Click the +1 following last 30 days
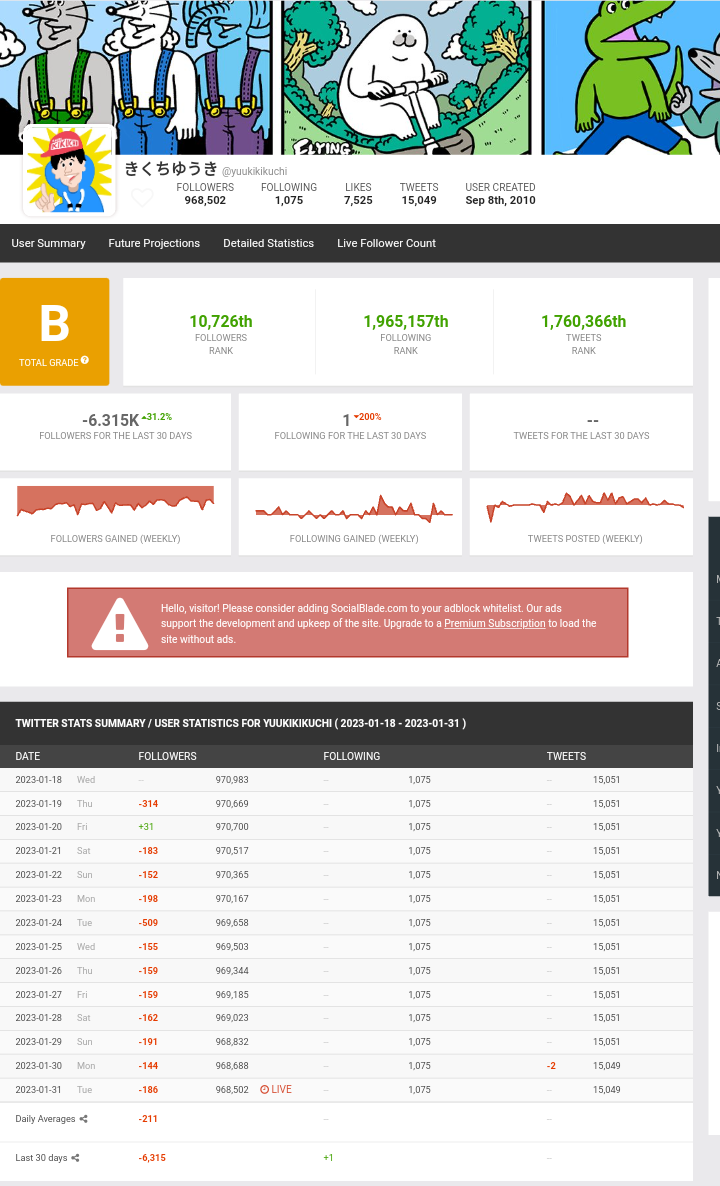Screen dimensions: 720x1186 point(328,1158)
